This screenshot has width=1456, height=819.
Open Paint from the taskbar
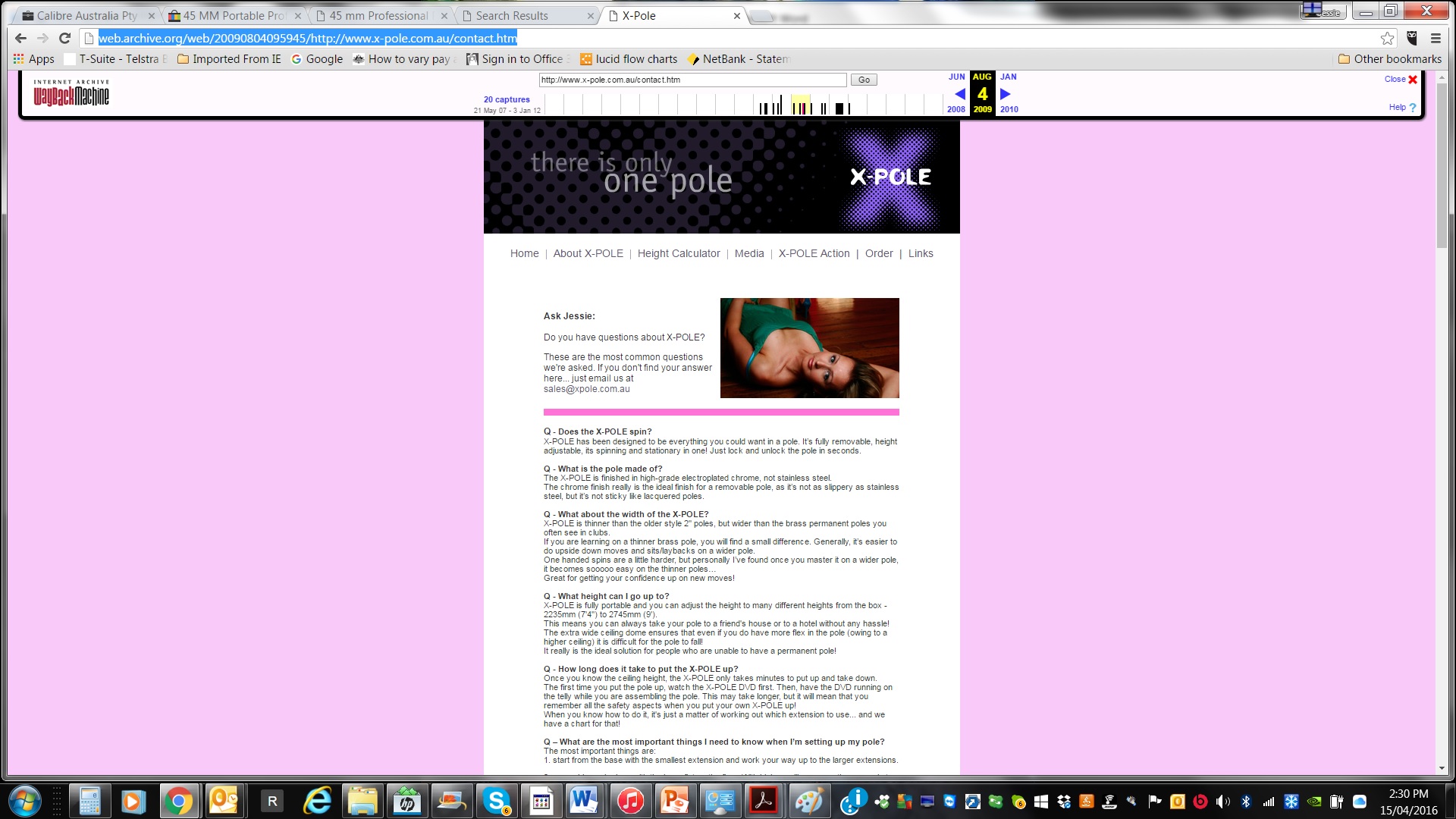(x=808, y=801)
